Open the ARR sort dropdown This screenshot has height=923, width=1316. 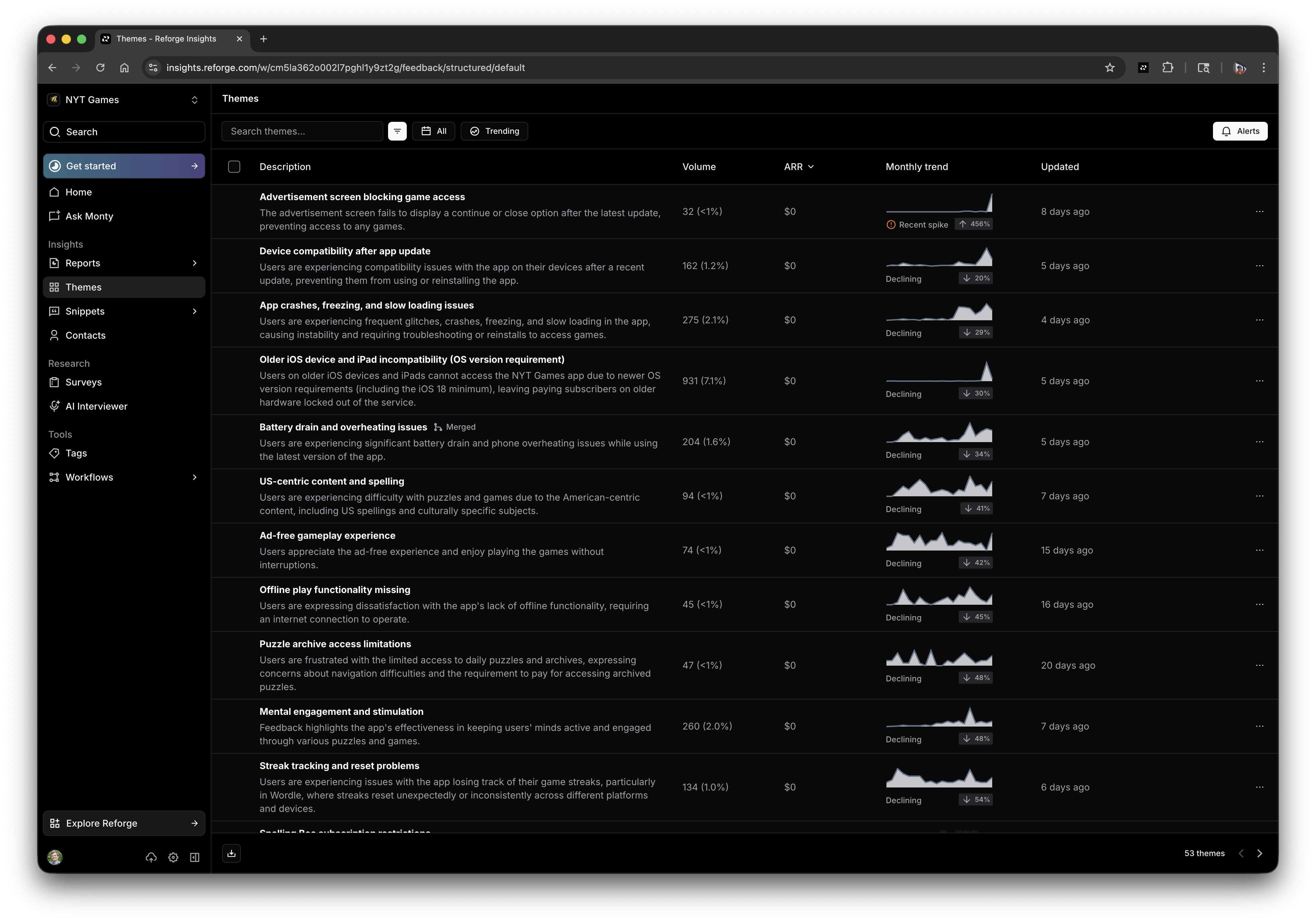pyautogui.click(x=799, y=166)
